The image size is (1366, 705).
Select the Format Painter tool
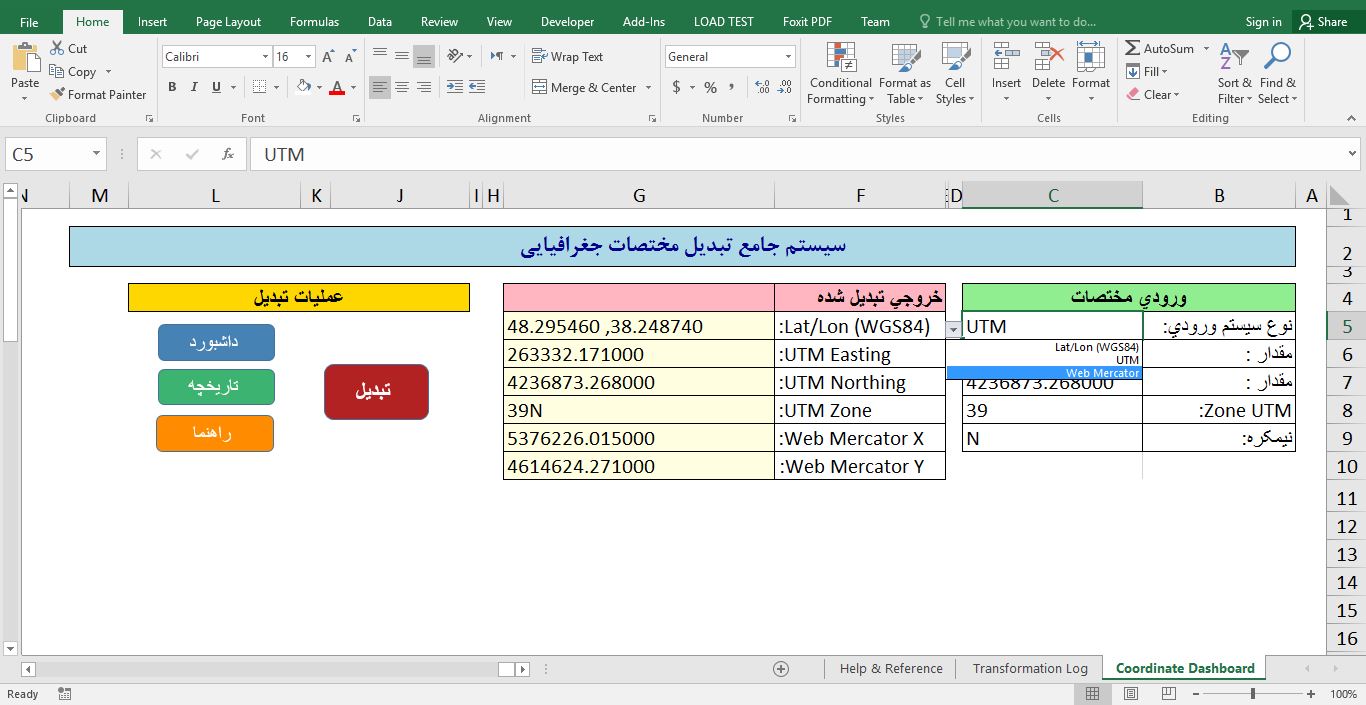[97, 94]
